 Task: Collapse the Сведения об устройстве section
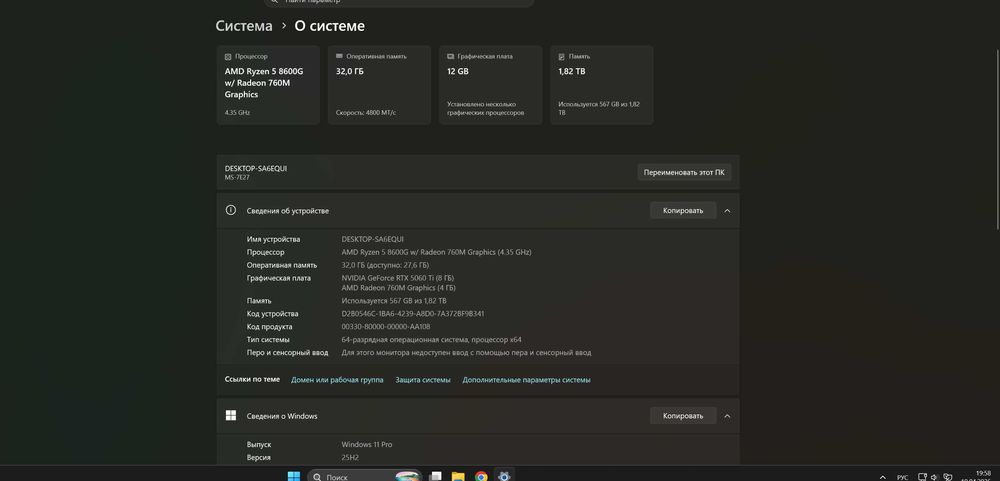pos(727,211)
